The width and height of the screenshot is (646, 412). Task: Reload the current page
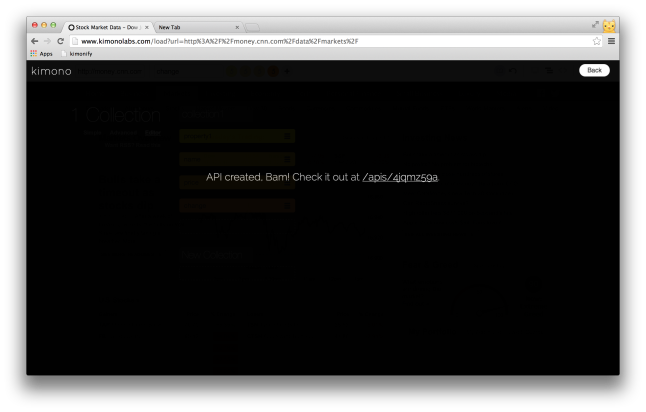(x=60, y=41)
